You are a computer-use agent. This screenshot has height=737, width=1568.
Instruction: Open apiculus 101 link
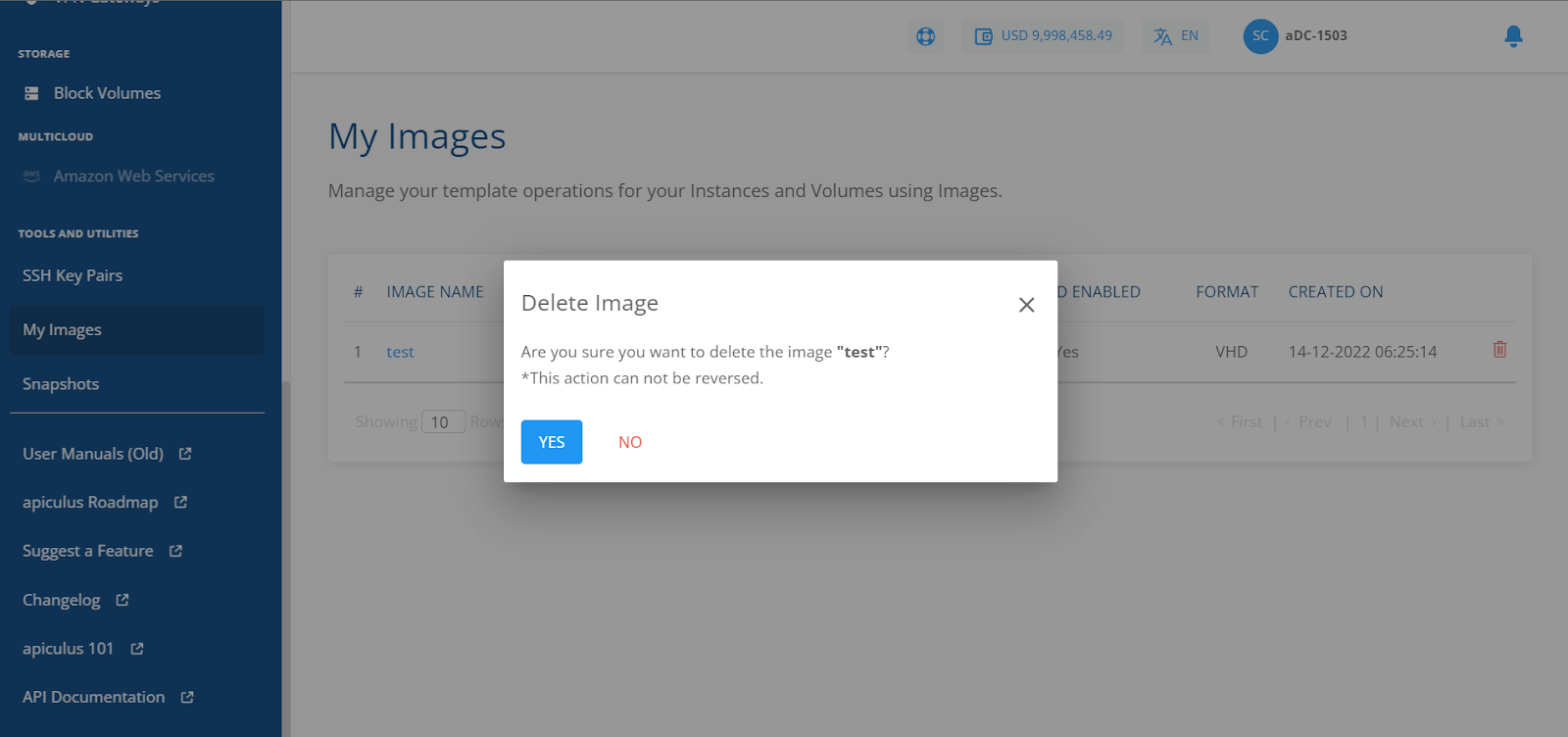69,649
